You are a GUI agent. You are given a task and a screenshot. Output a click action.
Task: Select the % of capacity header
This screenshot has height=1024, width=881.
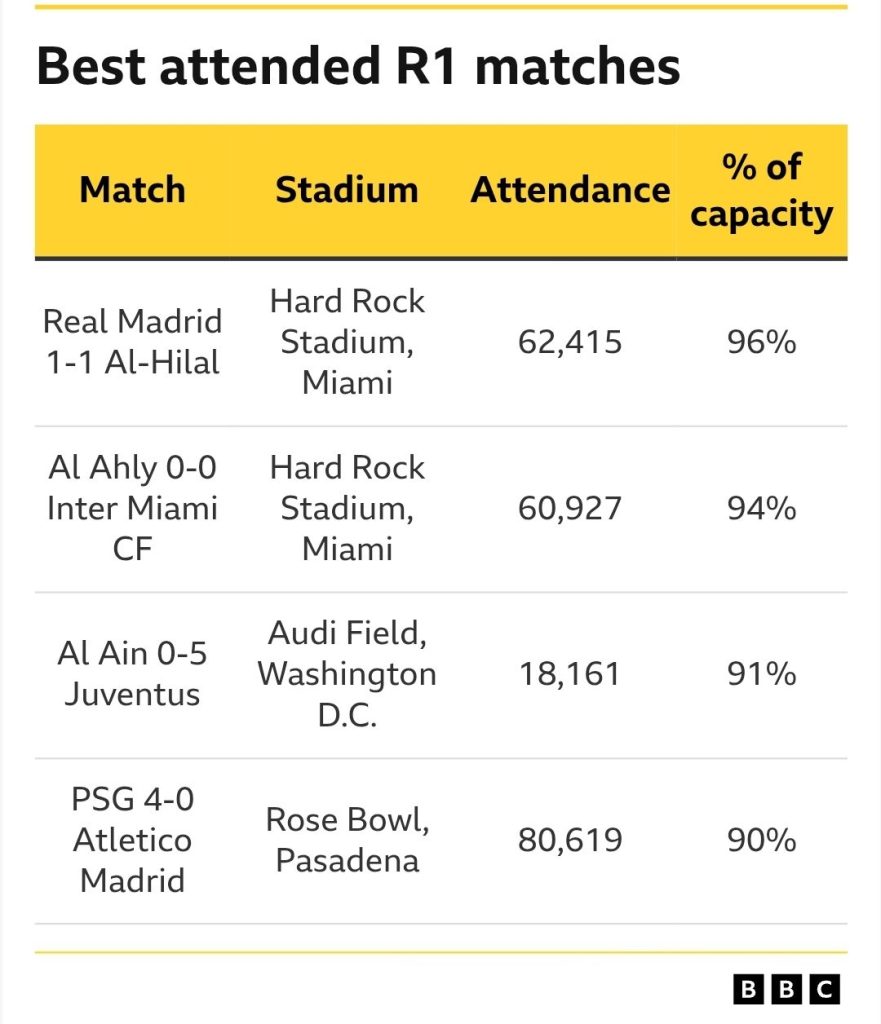(761, 191)
